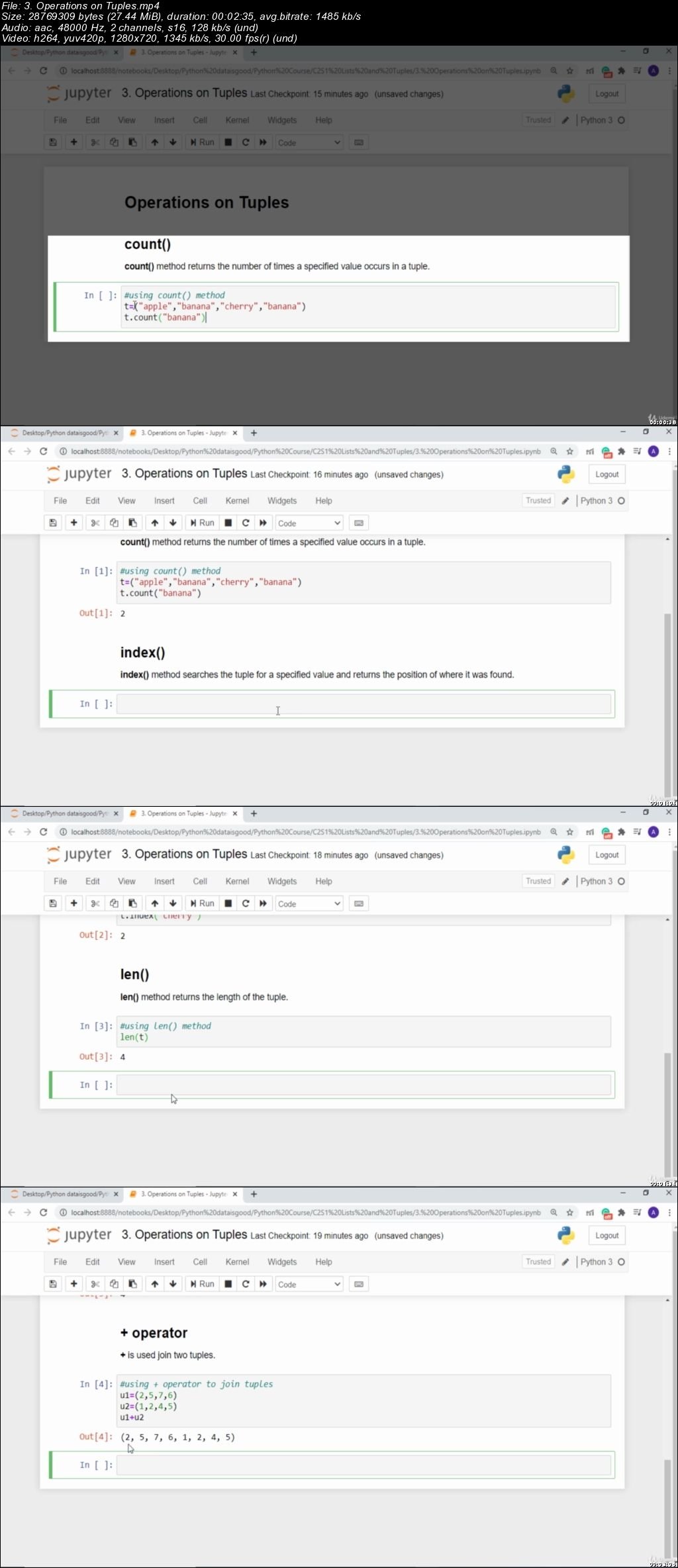The width and height of the screenshot is (678, 1568).
Task: Open Edit menu in the 18-minutes-ago checkpoint frame
Action: click(x=93, y=882)
